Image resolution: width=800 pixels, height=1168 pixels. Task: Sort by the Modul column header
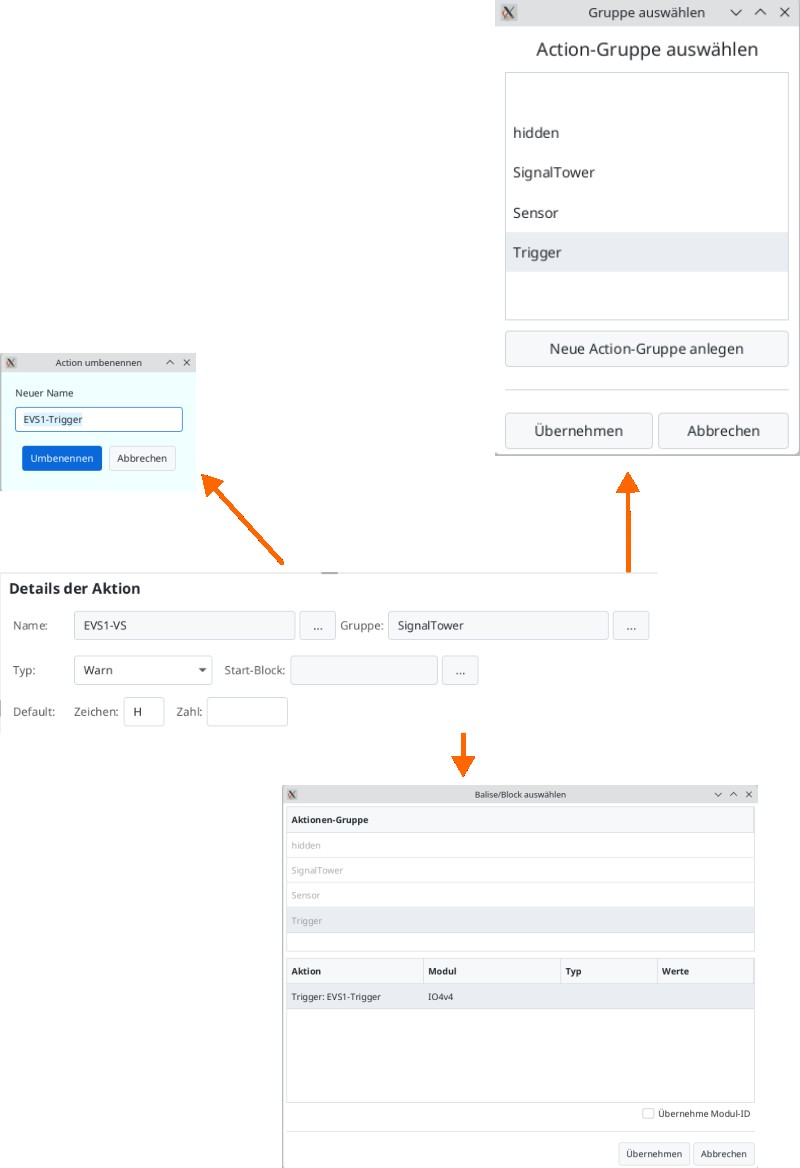coord(492,971)
